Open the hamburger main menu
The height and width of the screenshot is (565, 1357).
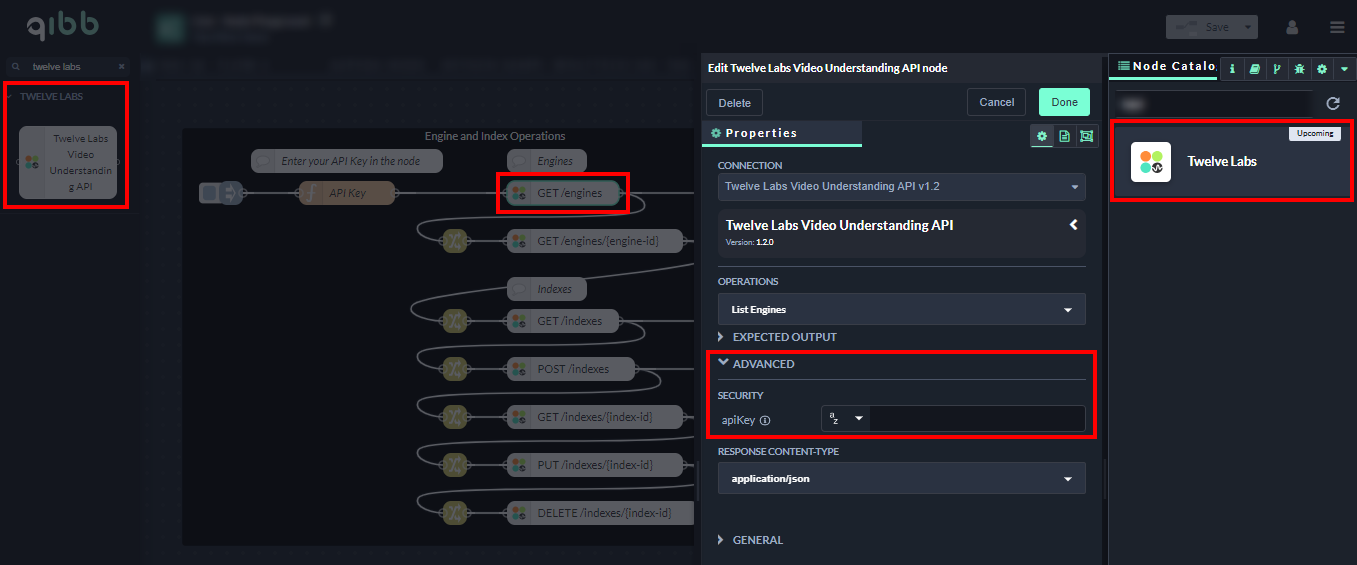click(x=1337, y=27)
